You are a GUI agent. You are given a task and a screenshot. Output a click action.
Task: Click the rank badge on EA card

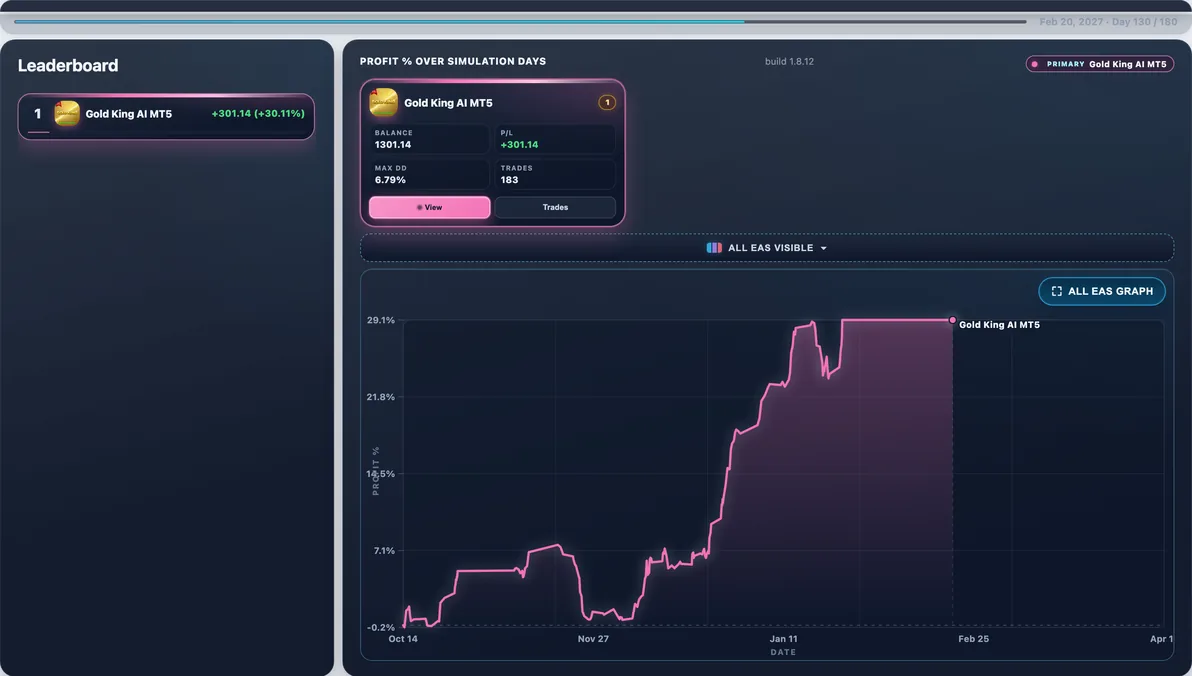tap(607, 103)
